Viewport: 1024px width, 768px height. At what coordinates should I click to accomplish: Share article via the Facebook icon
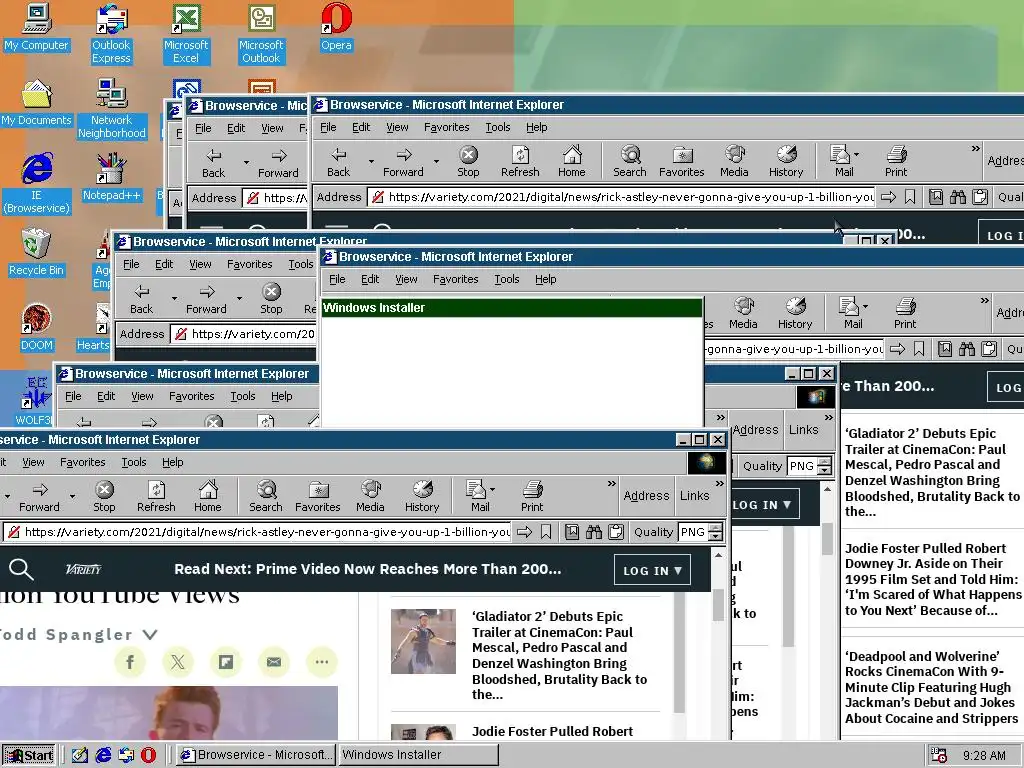coord(130,662)
